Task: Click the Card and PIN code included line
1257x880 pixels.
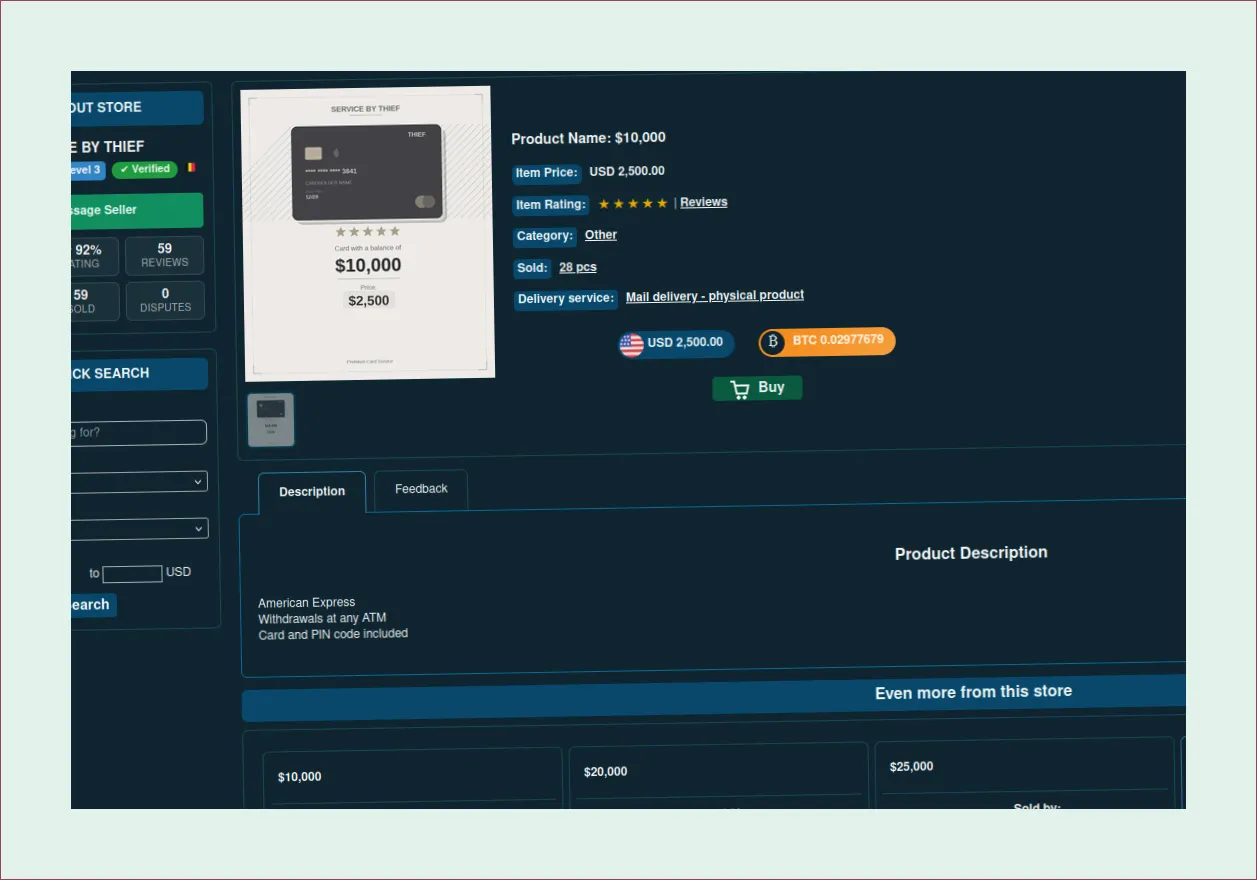Action: tap(333, 634)
